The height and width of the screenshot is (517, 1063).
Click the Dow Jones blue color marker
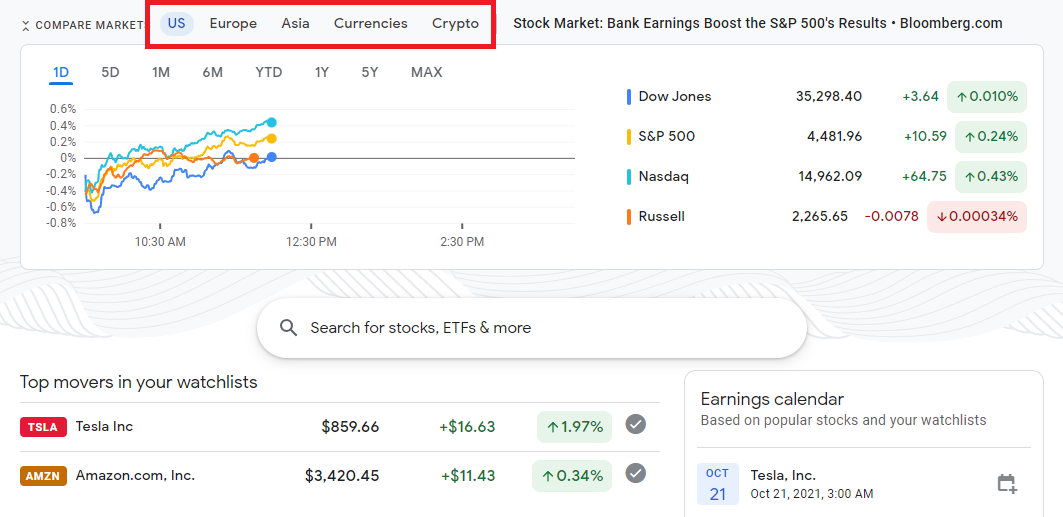[x=630, y=97]
